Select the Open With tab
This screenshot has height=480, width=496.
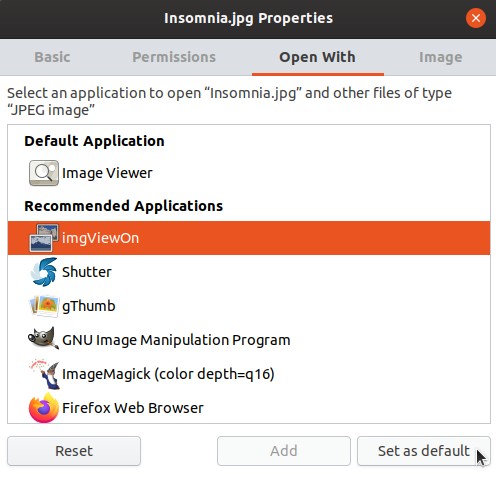point(317,57)
